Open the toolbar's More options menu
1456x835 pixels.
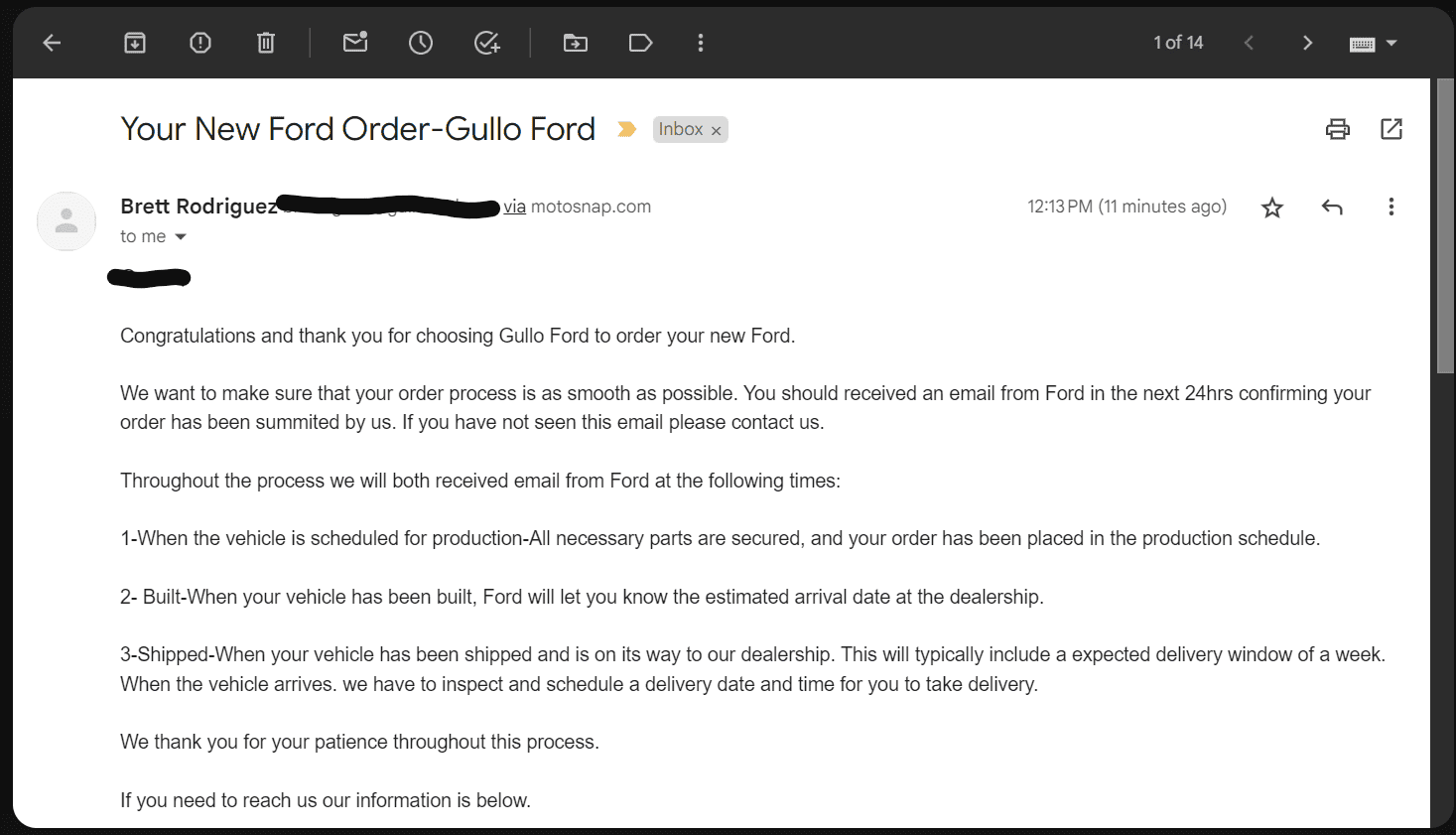(701, 43)
